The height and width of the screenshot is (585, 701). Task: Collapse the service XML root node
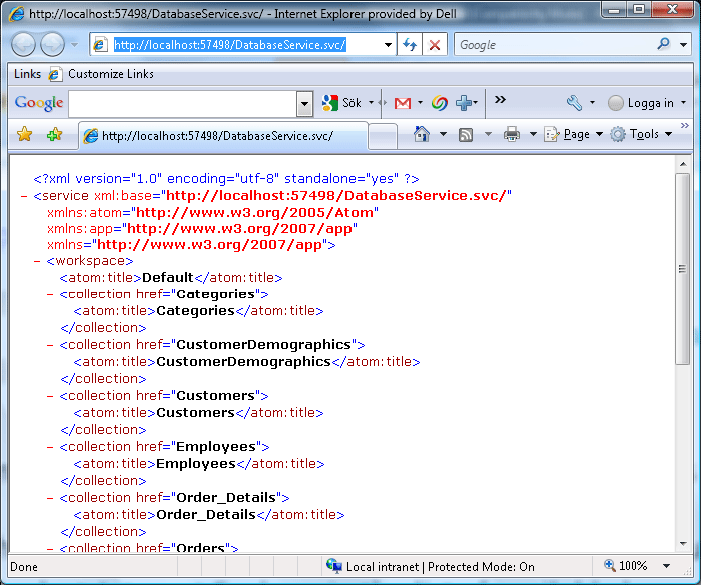[24, 196]
